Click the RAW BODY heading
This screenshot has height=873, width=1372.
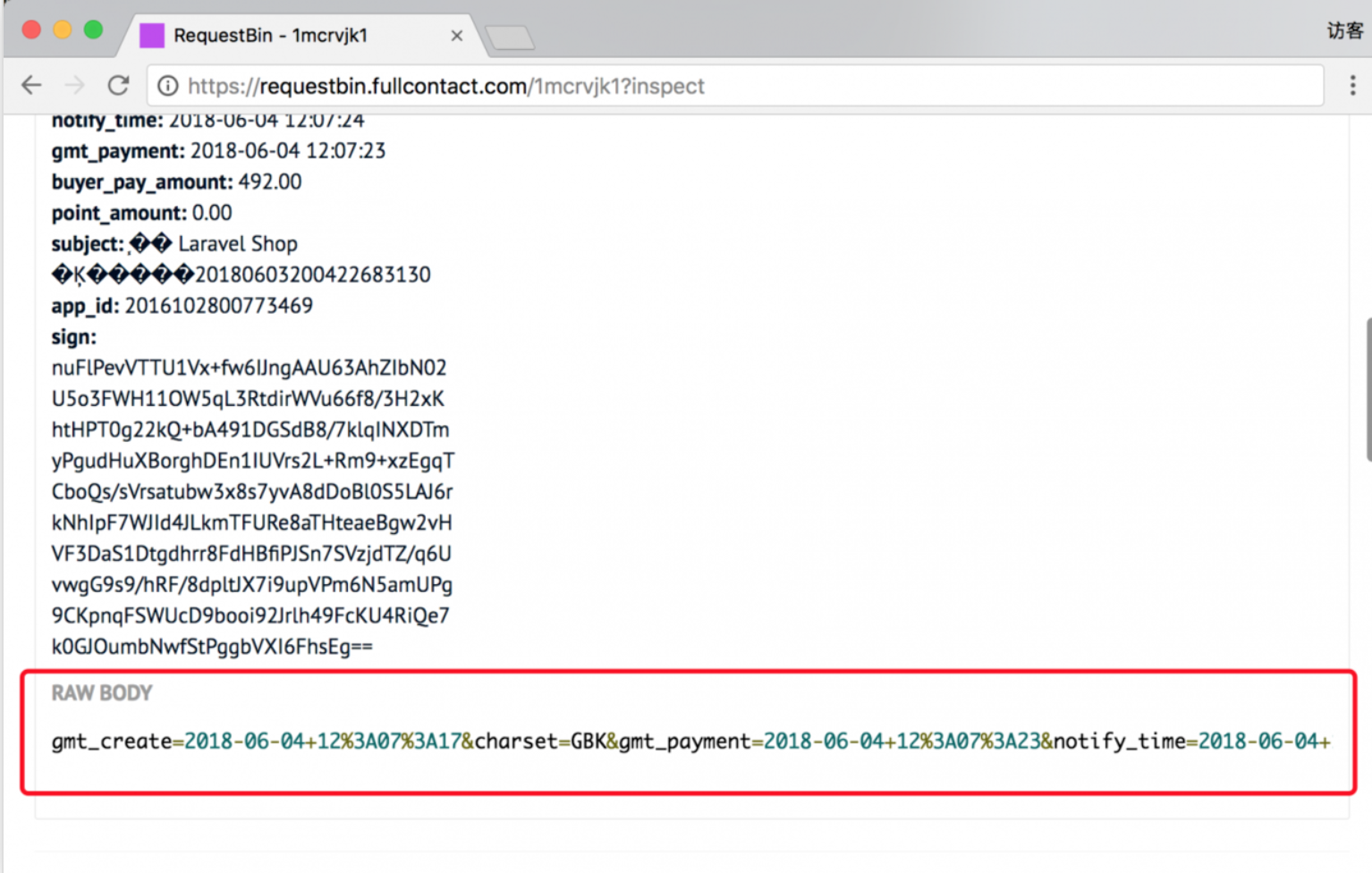coord(102,693)
